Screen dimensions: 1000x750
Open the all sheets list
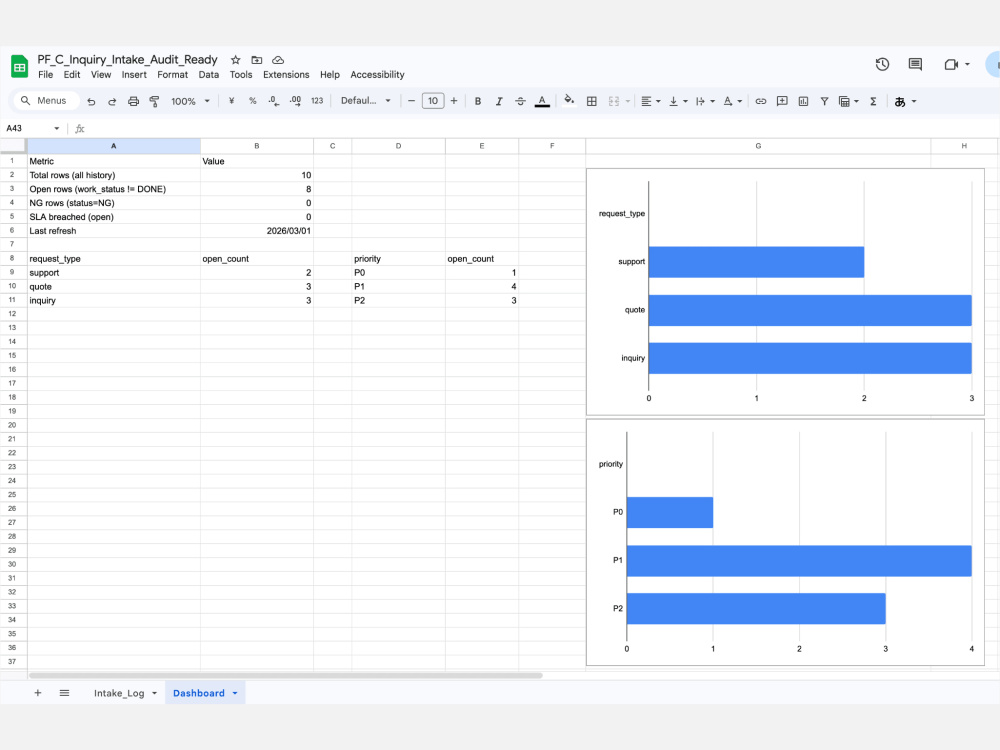pos(64,693)
